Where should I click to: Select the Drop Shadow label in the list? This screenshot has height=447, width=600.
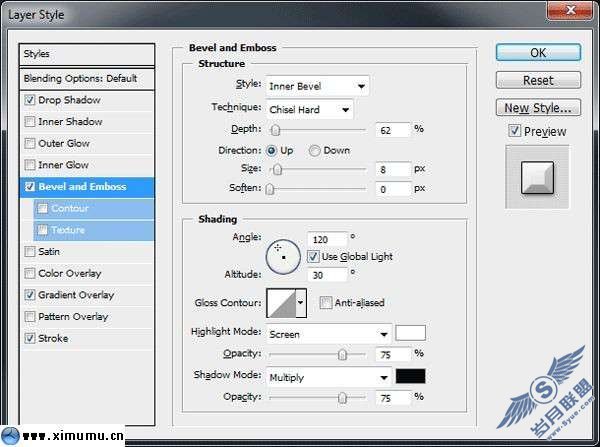69,100
